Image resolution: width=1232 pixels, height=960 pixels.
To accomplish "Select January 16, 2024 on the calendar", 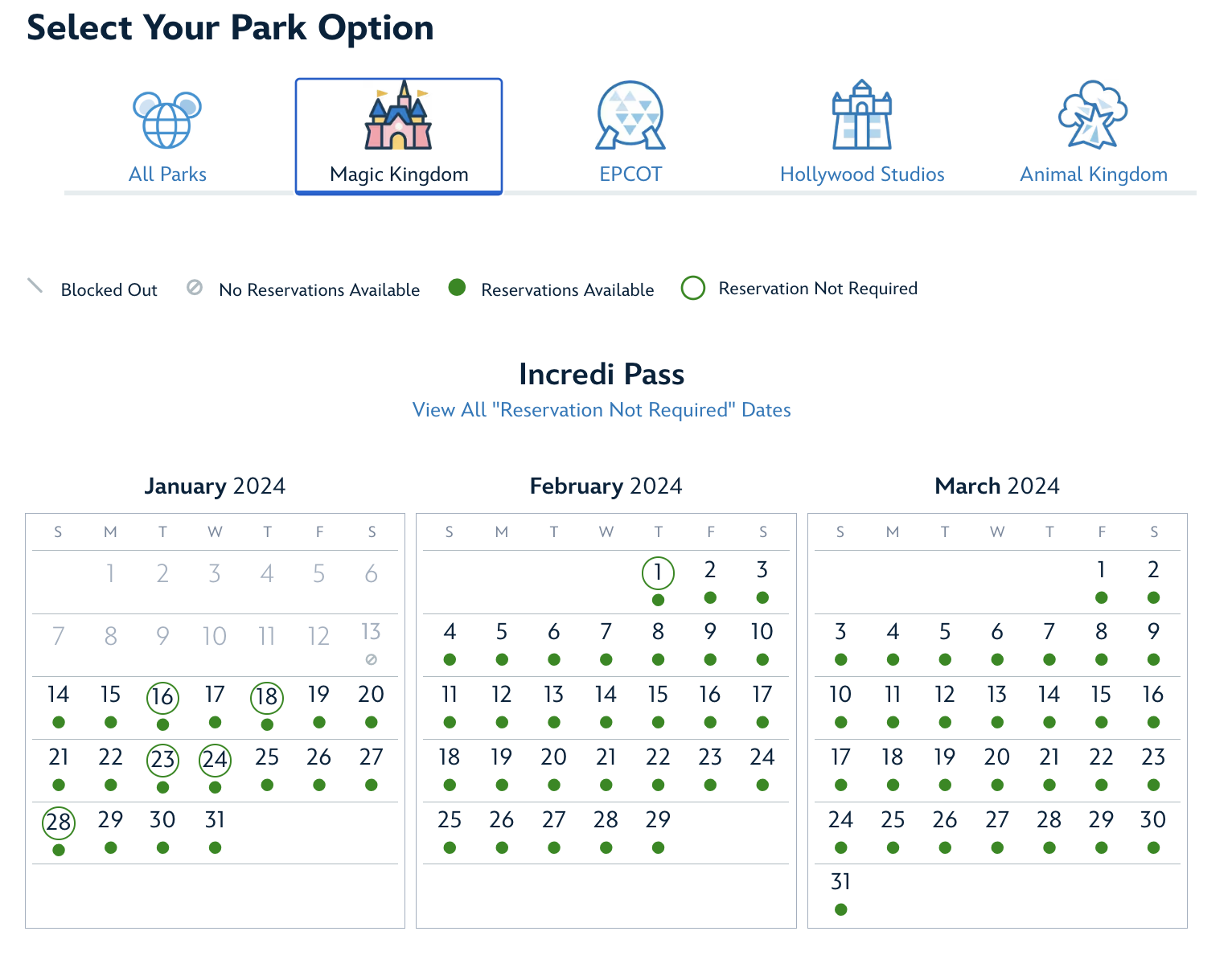I will point(162,697).
